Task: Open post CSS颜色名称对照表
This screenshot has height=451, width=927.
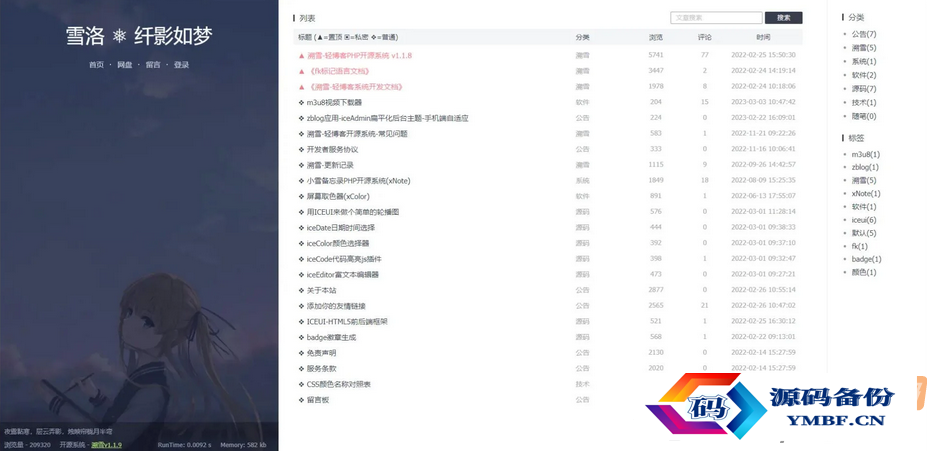Action: (x=339, y=384)
